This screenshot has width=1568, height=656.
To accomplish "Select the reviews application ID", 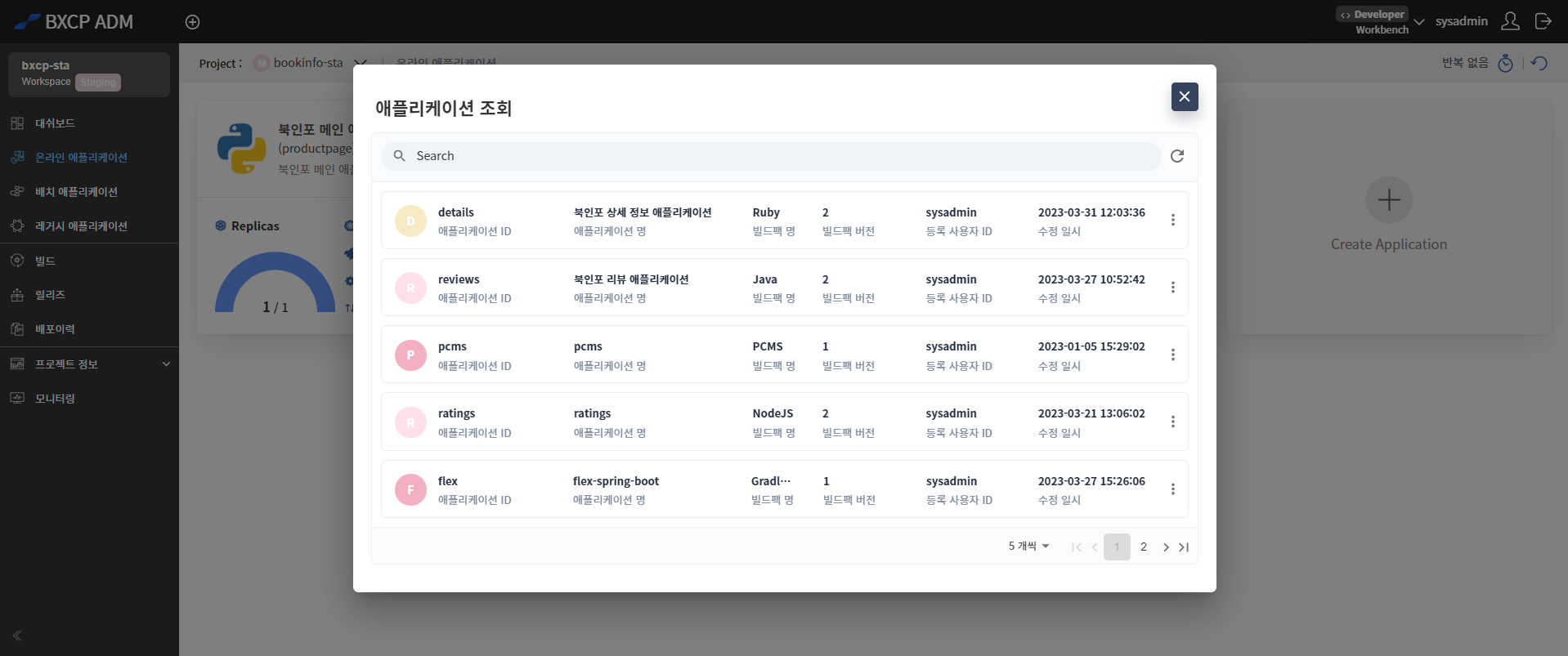I will click(x=459, y=279).
